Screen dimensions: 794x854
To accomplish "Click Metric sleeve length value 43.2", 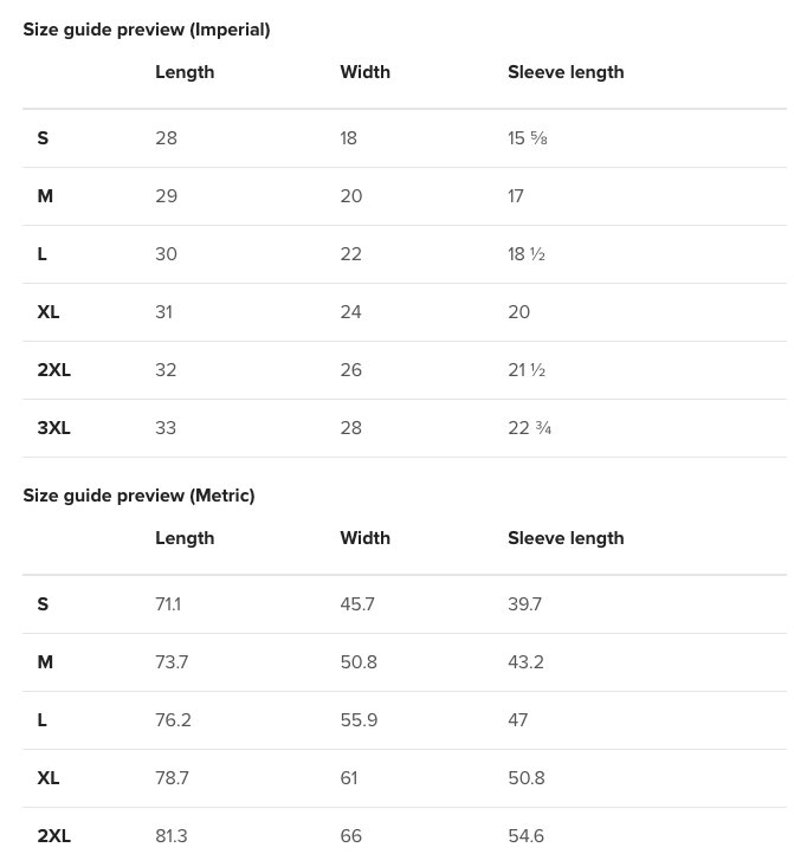I will 526,662.
